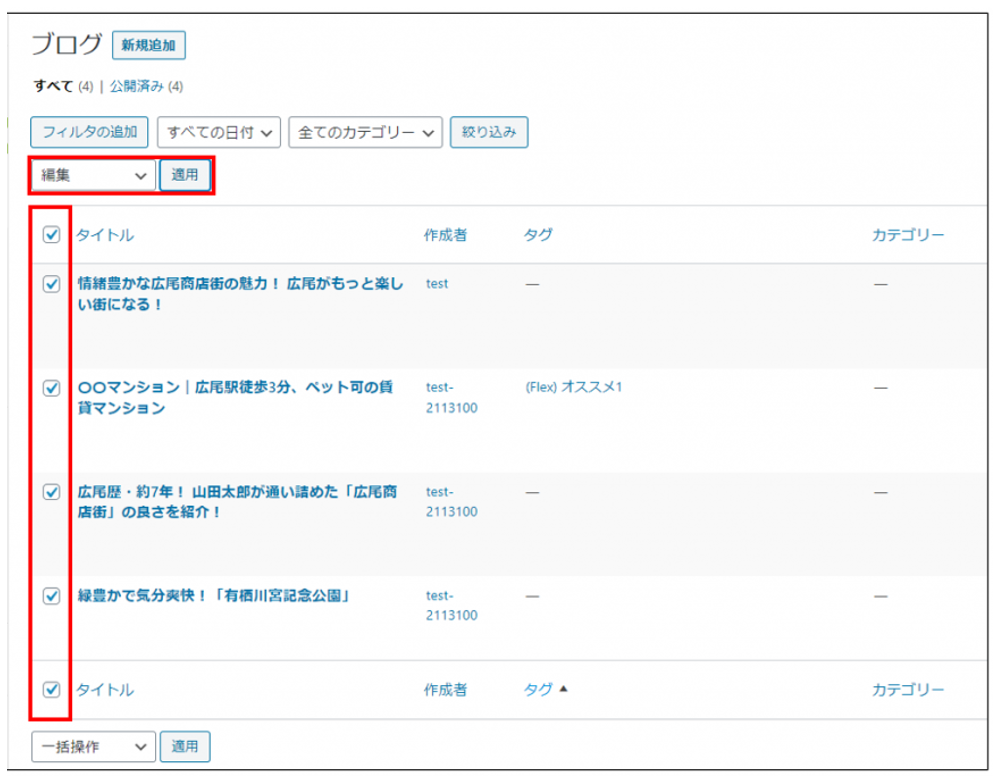
Task: Click 適用 beside the 一括操作 dropdown
Action: [x=185, y=746]
